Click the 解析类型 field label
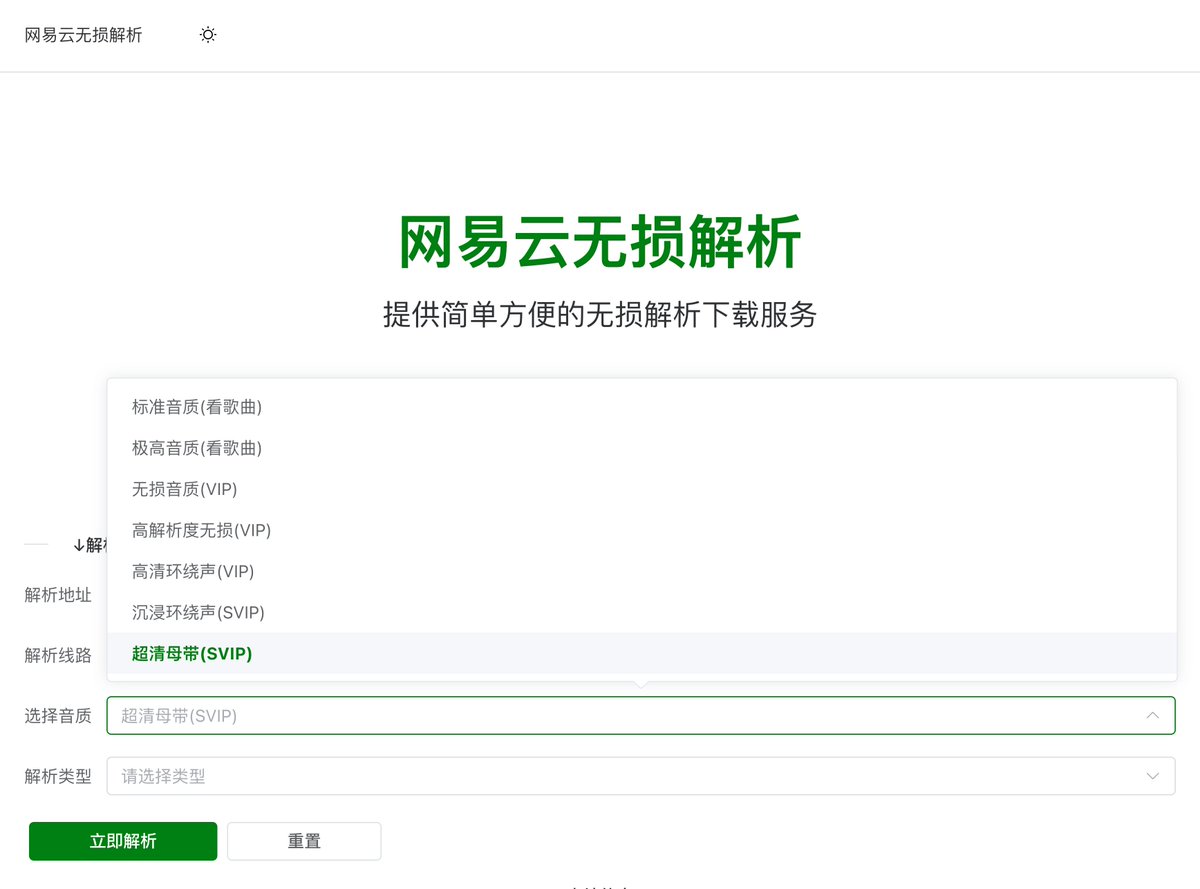This screenshot has width=1200, height=889. click(x=58, y=776)
